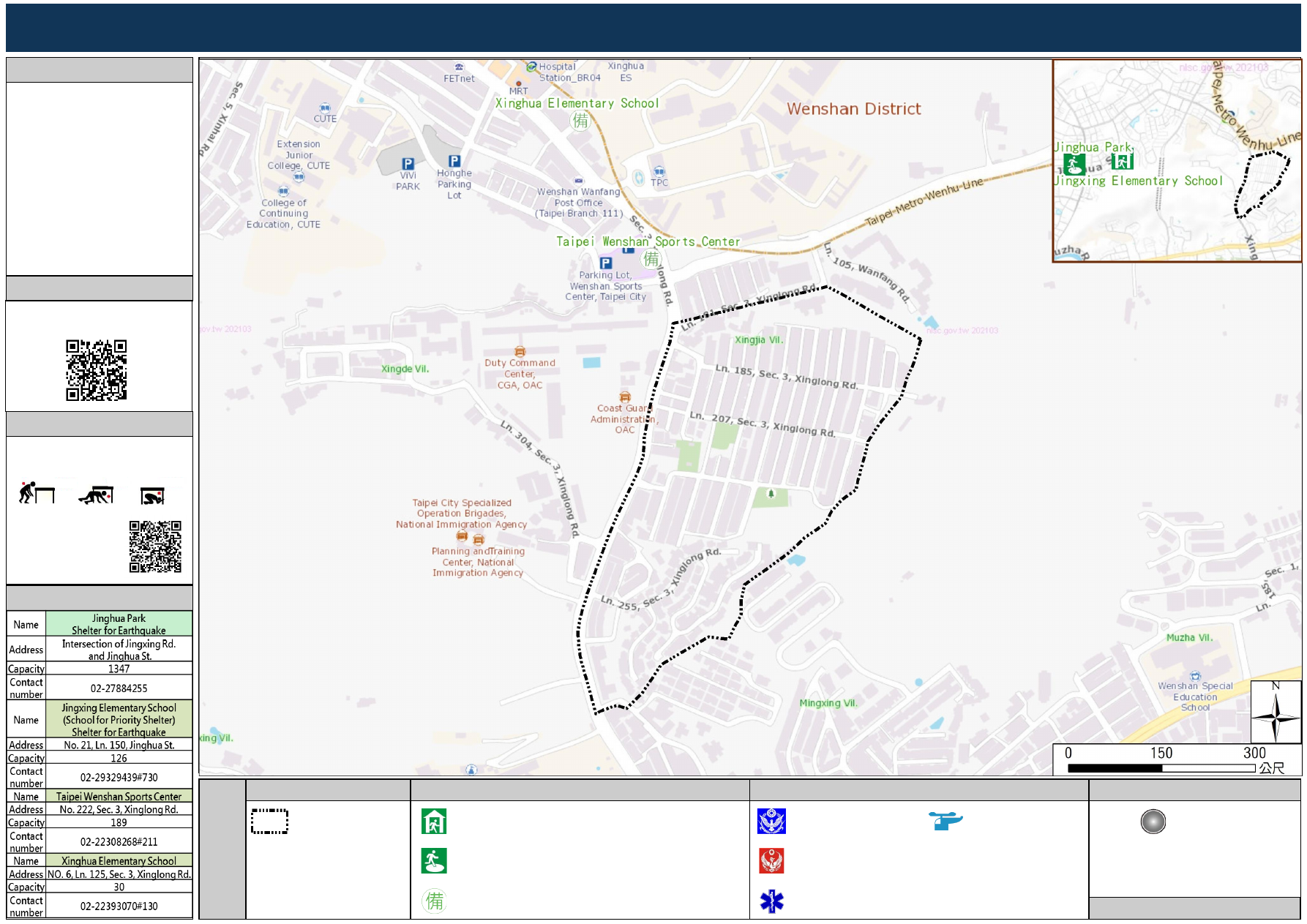
Task: Click the lower QR code beside earthquake pictograms
Action: coord(155,546)
